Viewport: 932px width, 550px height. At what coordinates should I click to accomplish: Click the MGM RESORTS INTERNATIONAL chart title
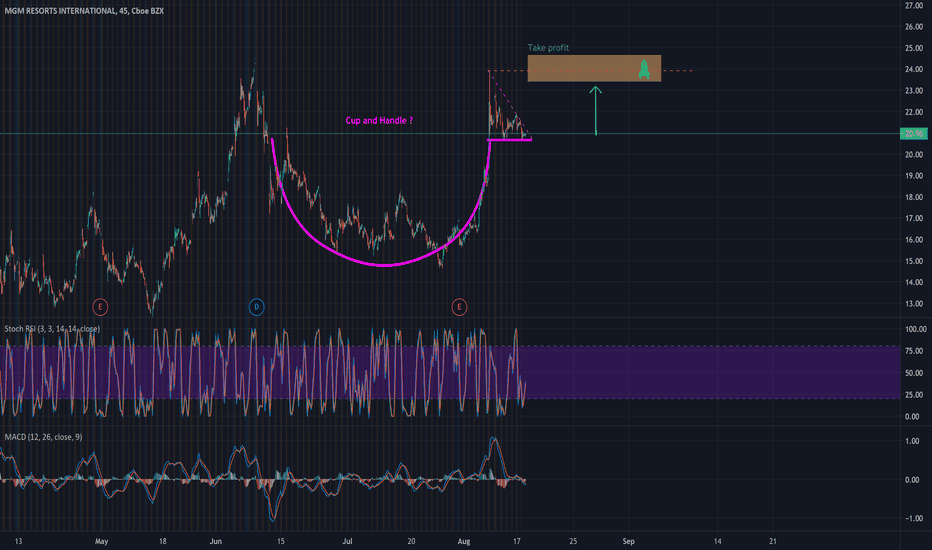(x=84, y=11)
